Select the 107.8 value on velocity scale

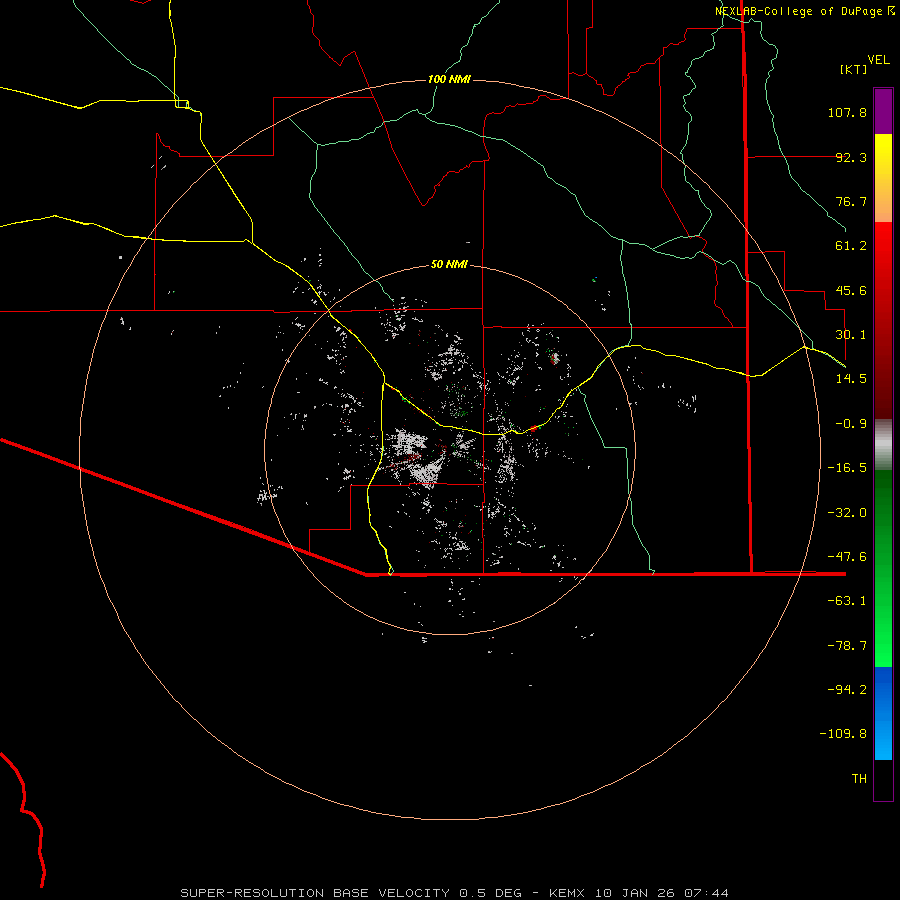coord(847,112)
